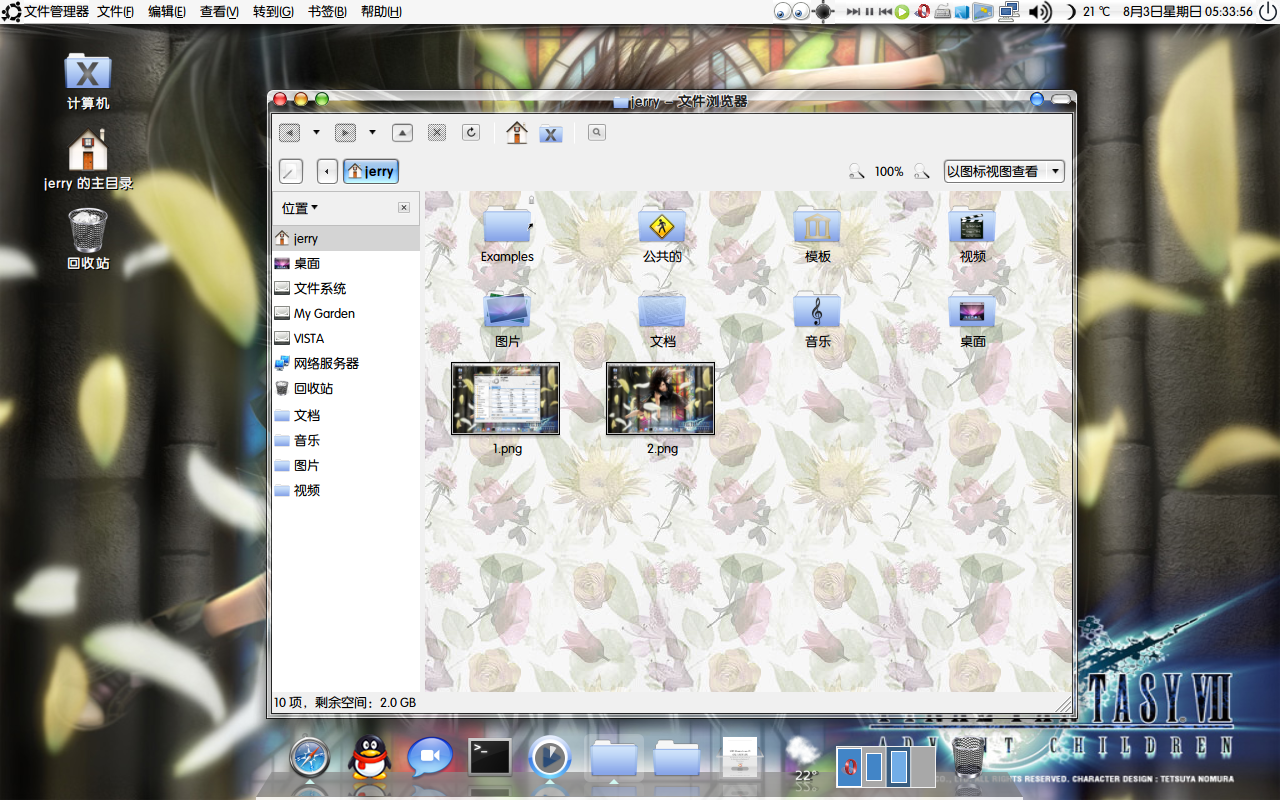Screen dimensions: 1280x800
Task: Toggle text location entry pencil button
Action: click(291, 171)
